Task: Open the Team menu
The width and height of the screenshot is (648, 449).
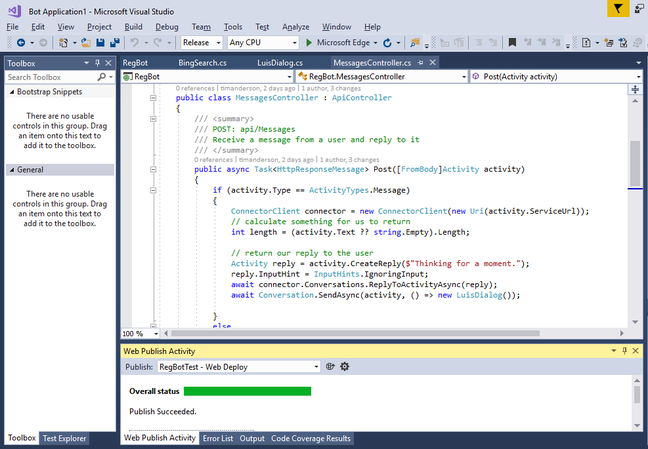Action: pyautogui.click(x=201, y=27)
